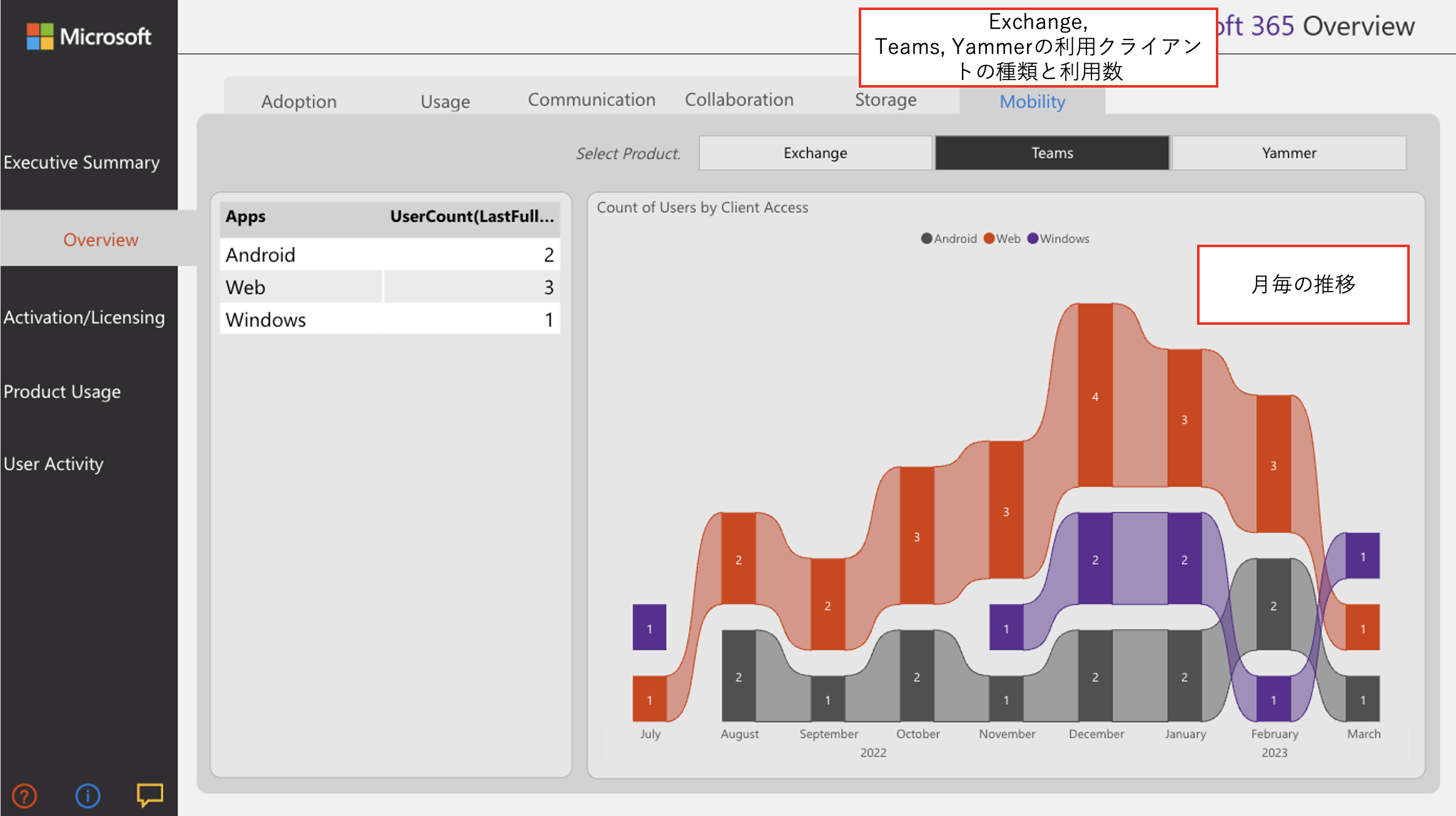Click the December Web bar showing 4

pyautogui.click(x=1095, y=395)
